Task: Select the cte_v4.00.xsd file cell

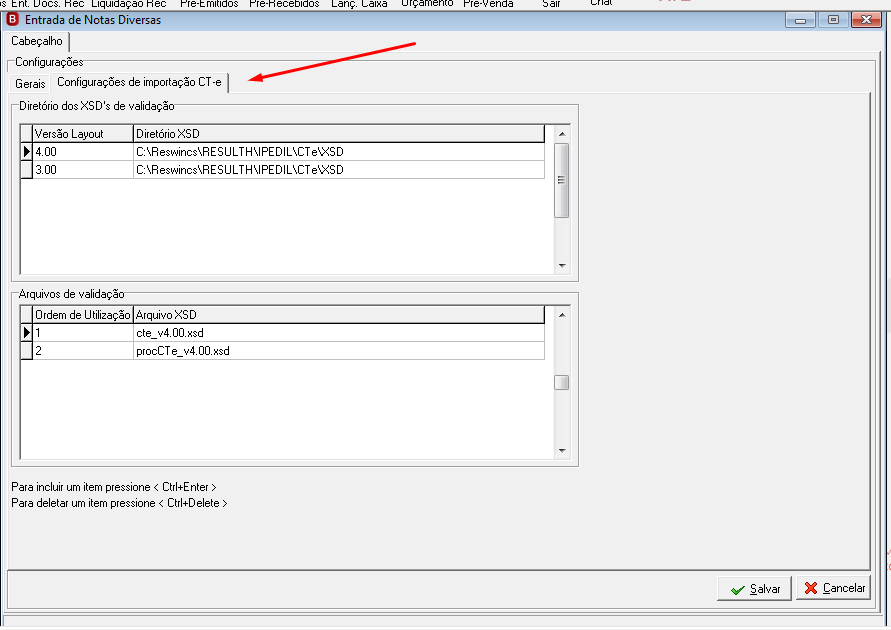Action: coord(339,333)
